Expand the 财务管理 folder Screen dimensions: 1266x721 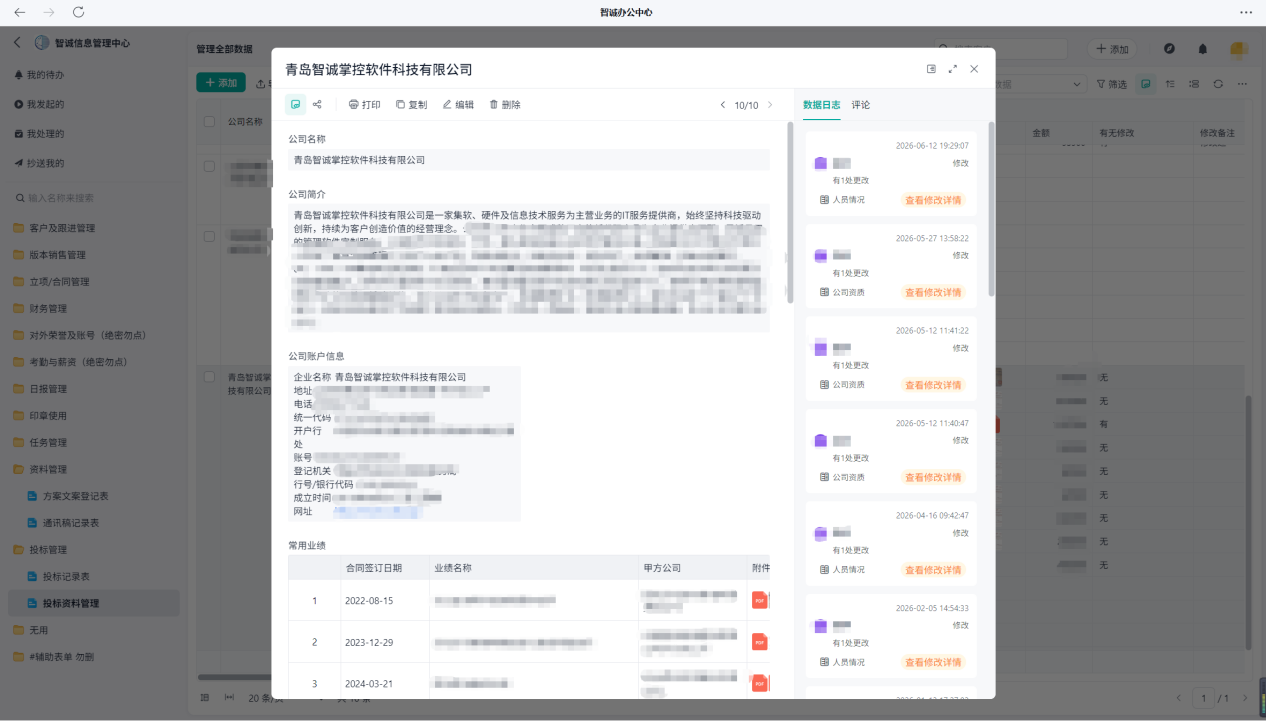click(x=40, y=309)
